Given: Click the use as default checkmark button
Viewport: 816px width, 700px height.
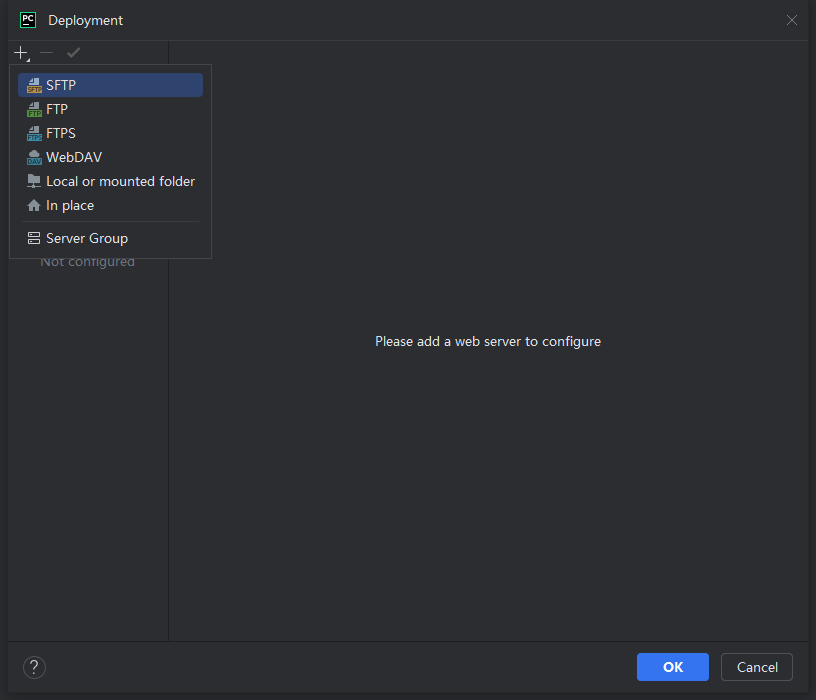Looking at the screenshot, I should coord(73,53).
